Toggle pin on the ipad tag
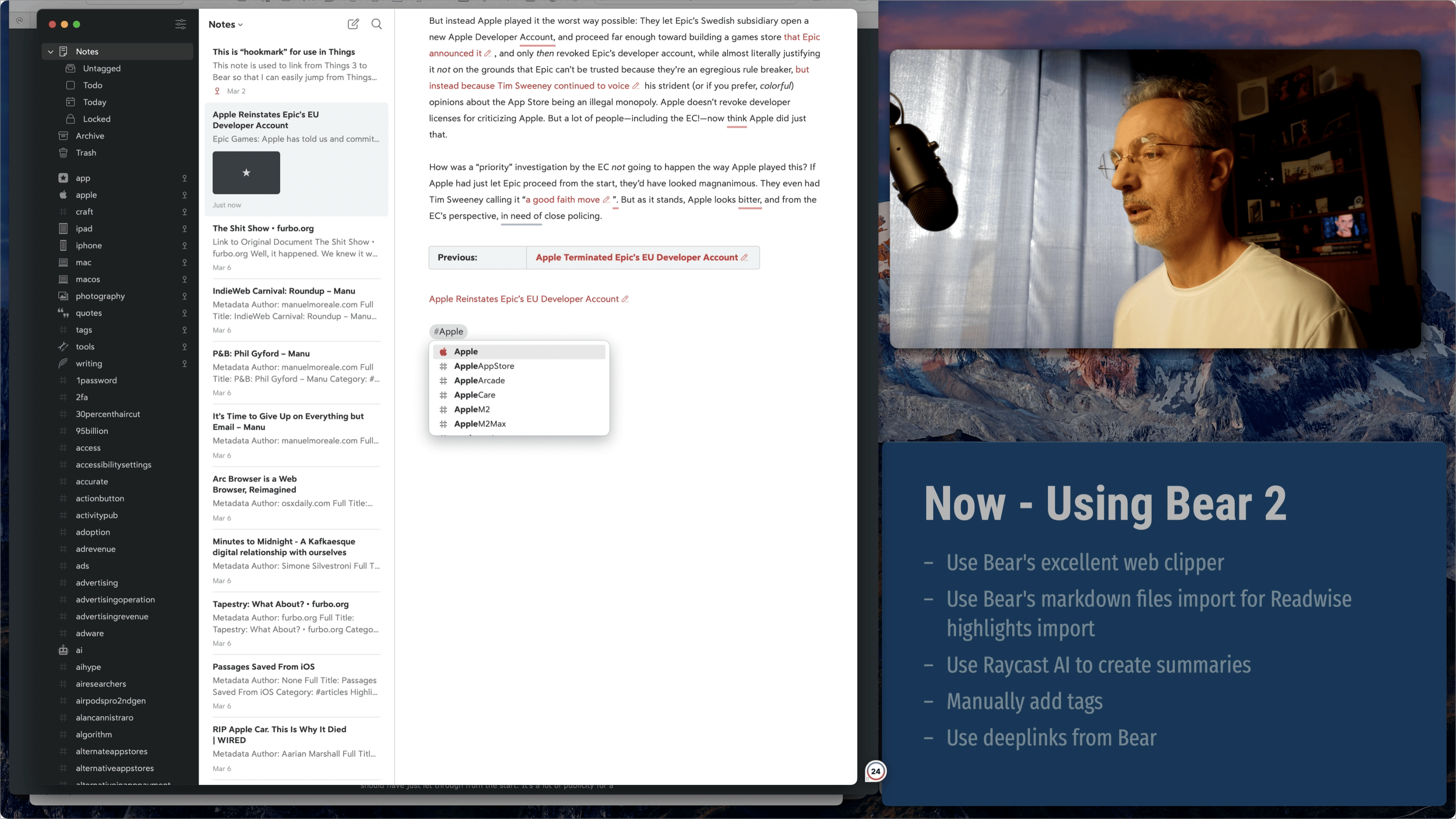Screen dimensions: 1456x819 (184, 229)
